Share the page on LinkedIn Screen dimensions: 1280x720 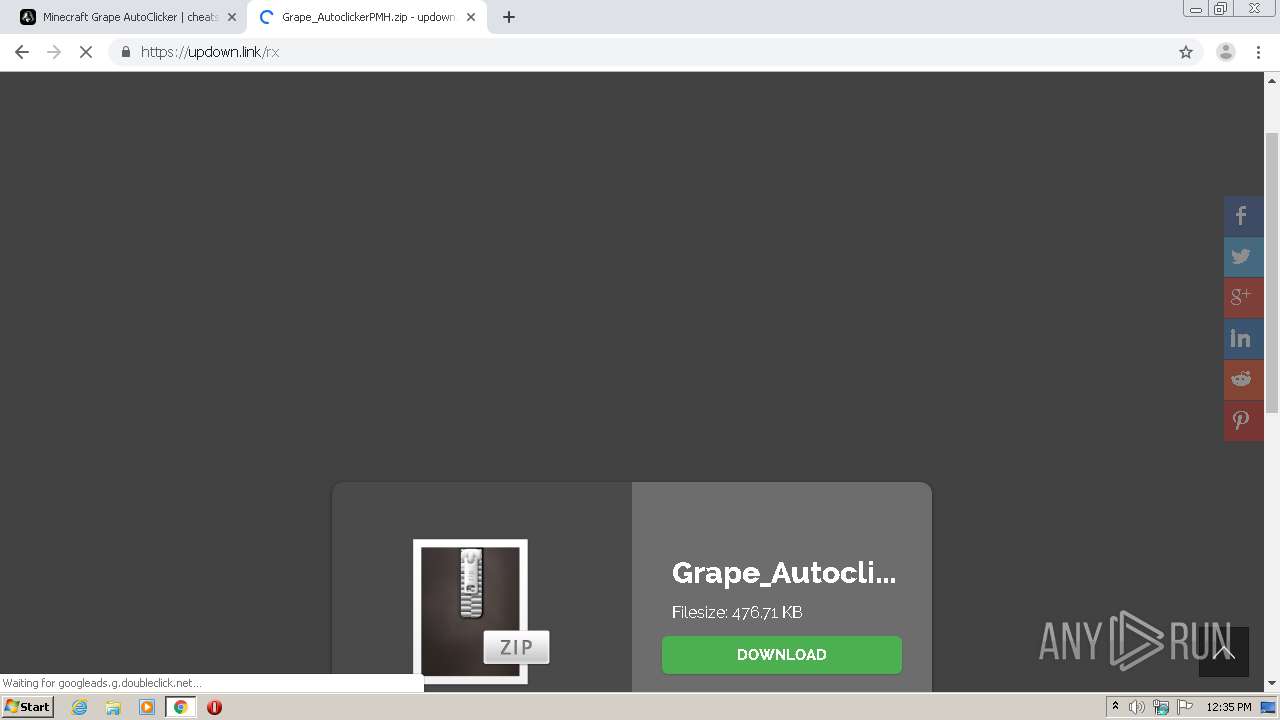point(1244,339)
